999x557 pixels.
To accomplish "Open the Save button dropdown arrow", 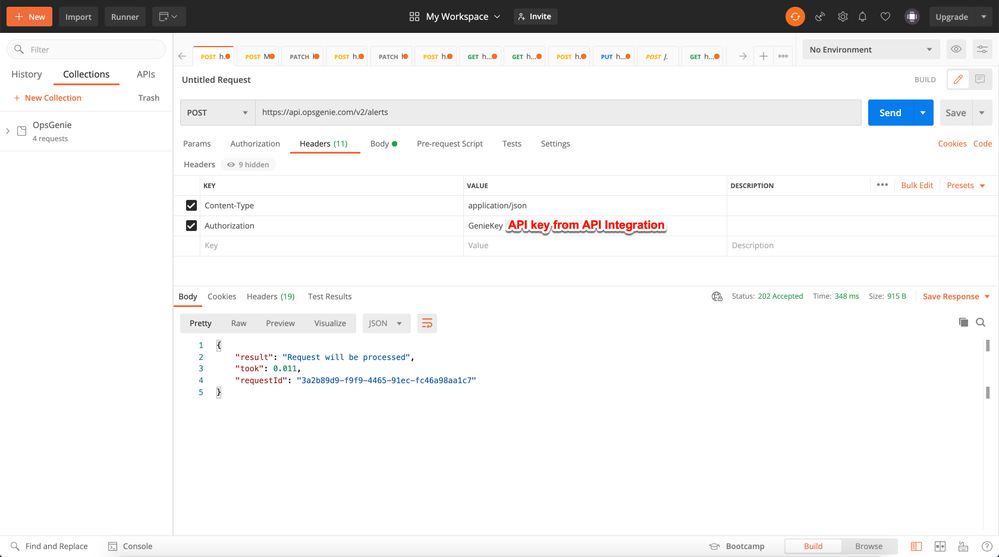I will (982, 112).
